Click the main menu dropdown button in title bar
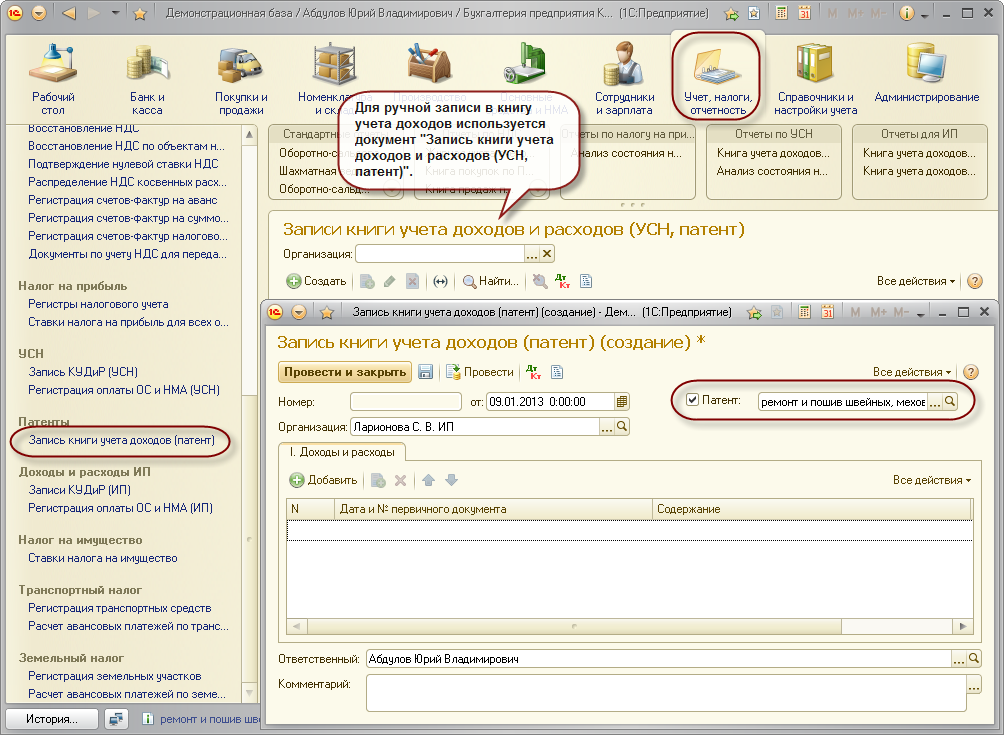Image resolution: width=1004 pixels, height=735 pixels. (x=39, y=13)
